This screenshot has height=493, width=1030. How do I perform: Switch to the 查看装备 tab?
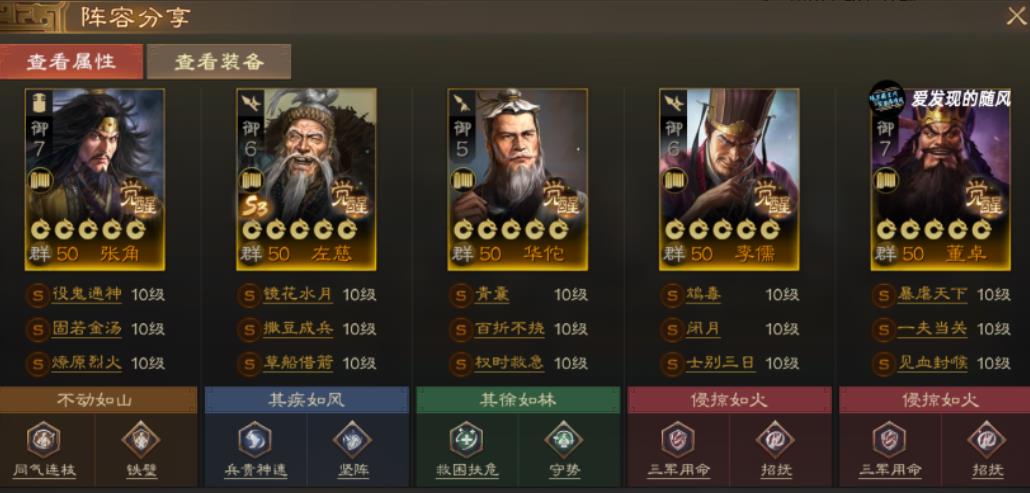pyautogui.click(x=219, y=62)
